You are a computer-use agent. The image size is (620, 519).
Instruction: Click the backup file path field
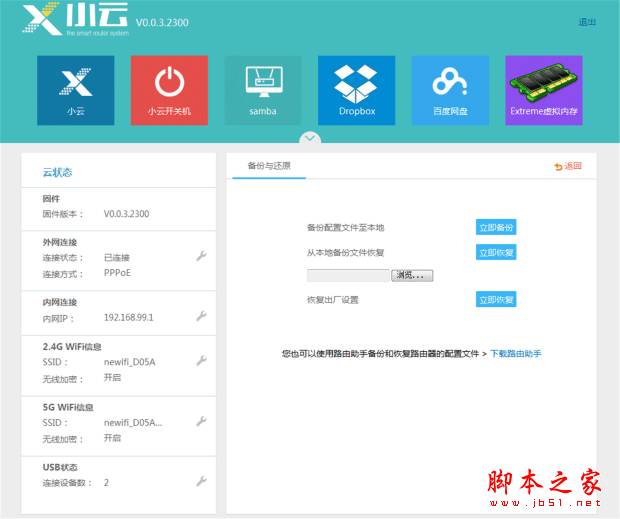[x=348, y=276]
